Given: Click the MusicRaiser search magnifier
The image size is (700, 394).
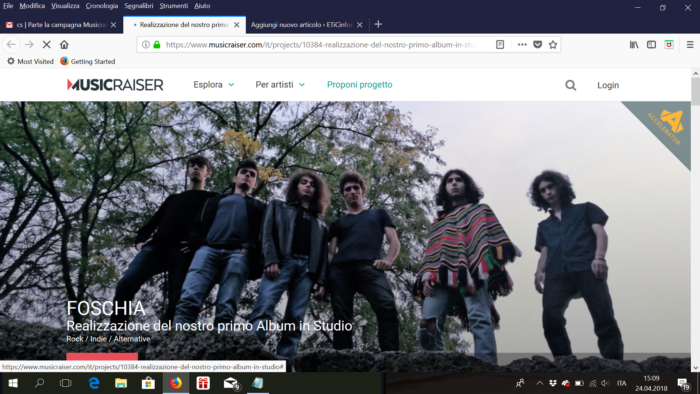Looking at the screenshot, I should click(571, 85).
